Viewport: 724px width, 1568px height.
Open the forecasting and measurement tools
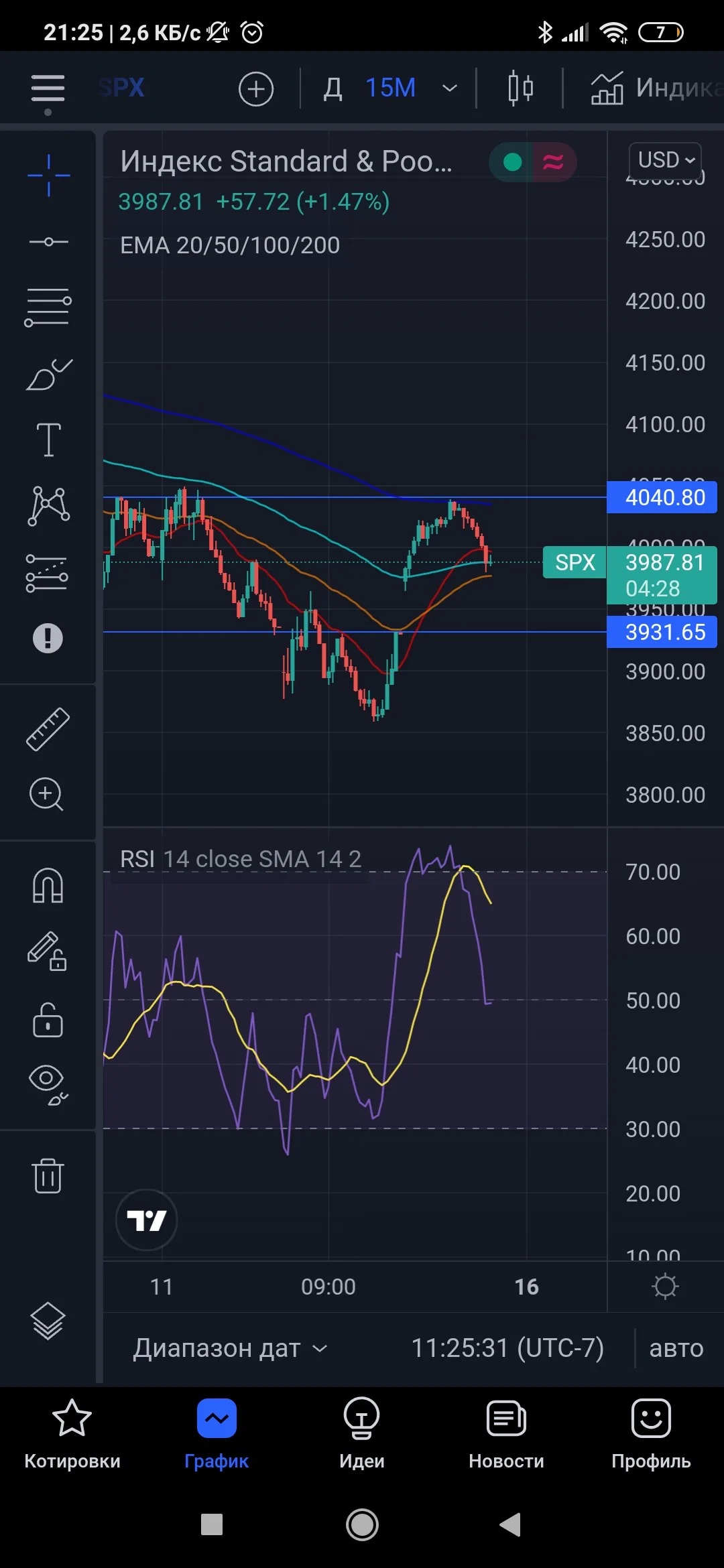pos(47,573)
